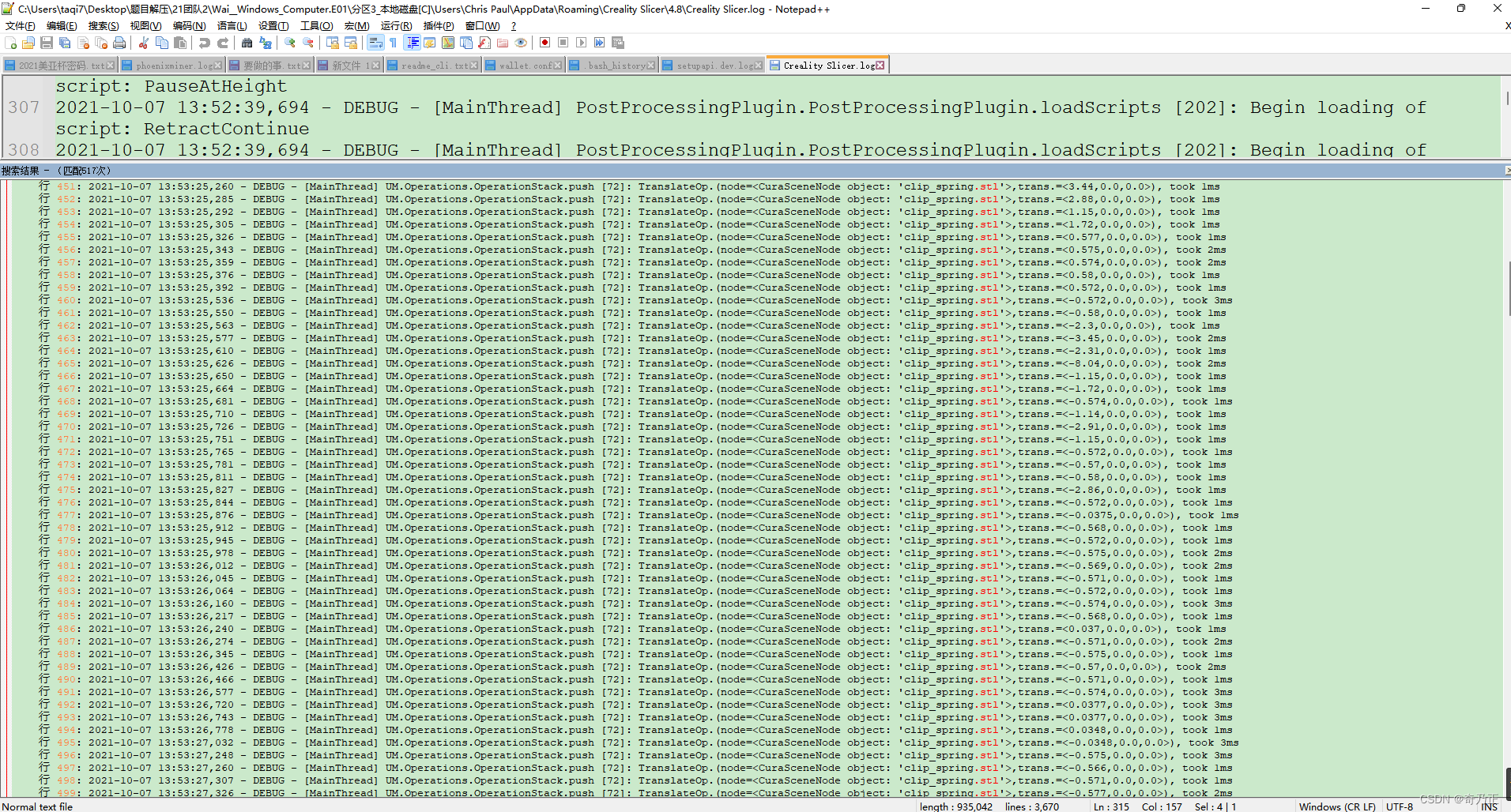
Task: Click the Close document toolbar icon
Action: pos(83,43)
